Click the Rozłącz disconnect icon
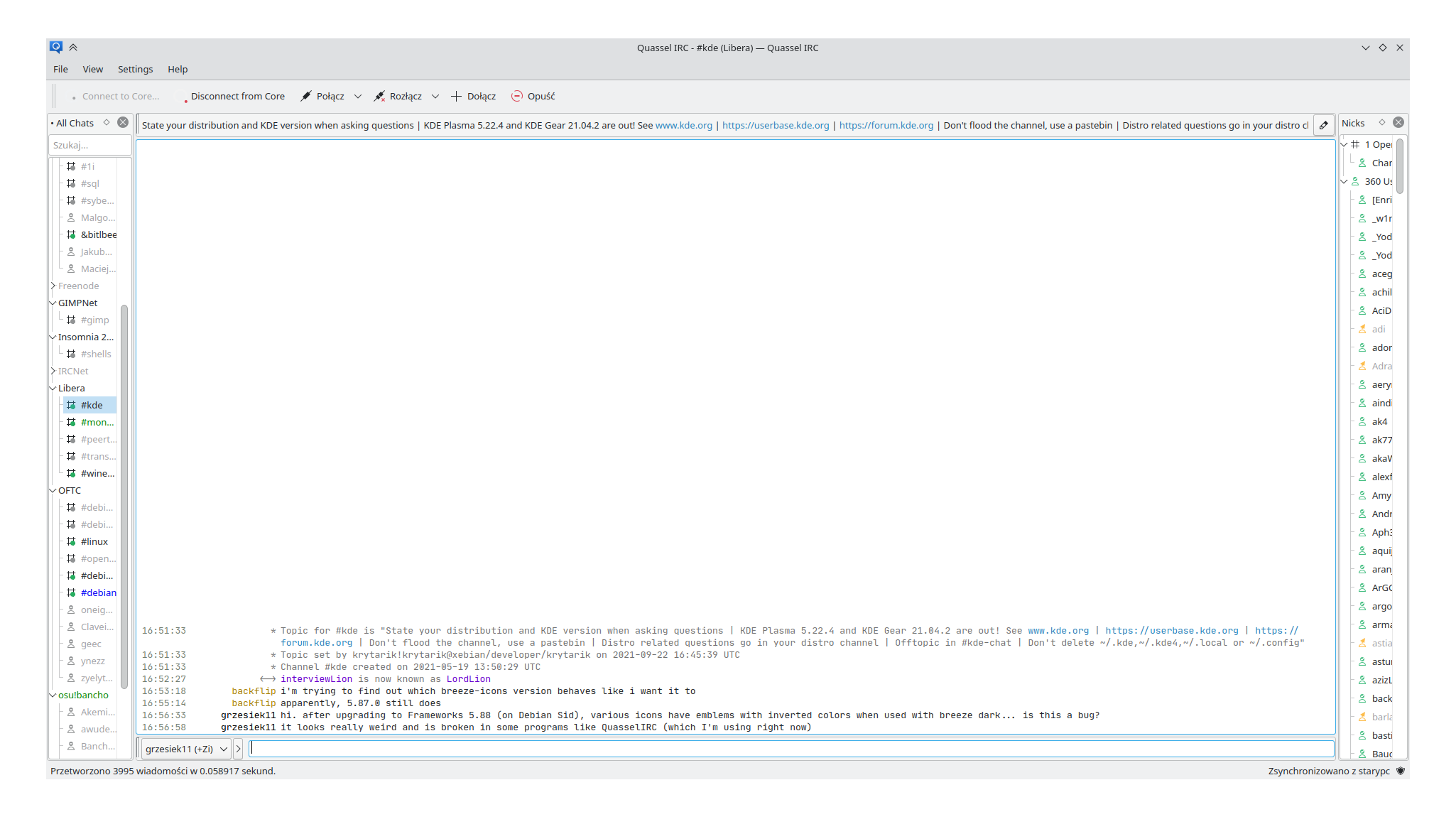This screenshot has width=1456, height=834. tap(380, 96)
